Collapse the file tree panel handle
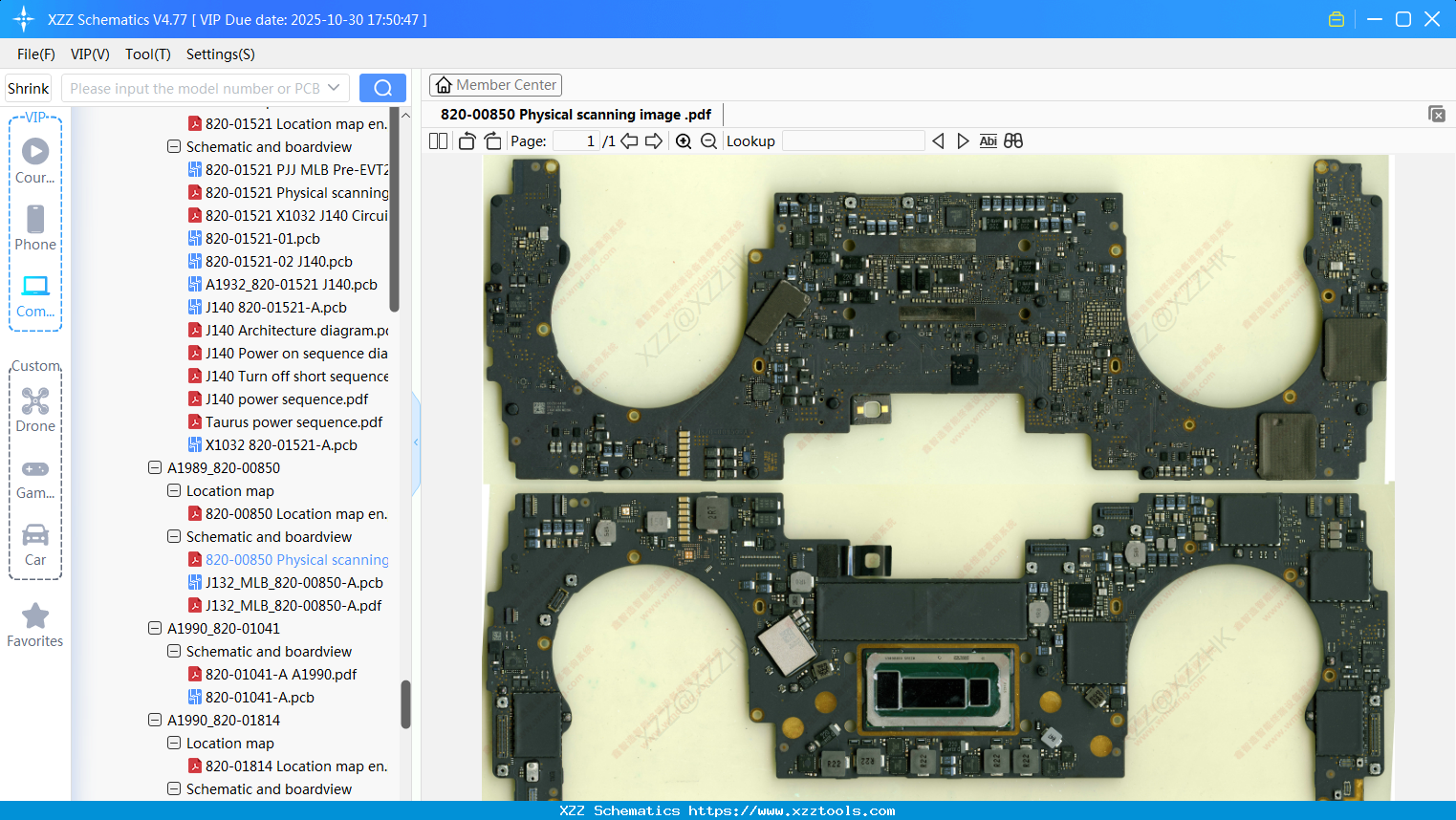The image size is (1456, 820). [416, 442]
